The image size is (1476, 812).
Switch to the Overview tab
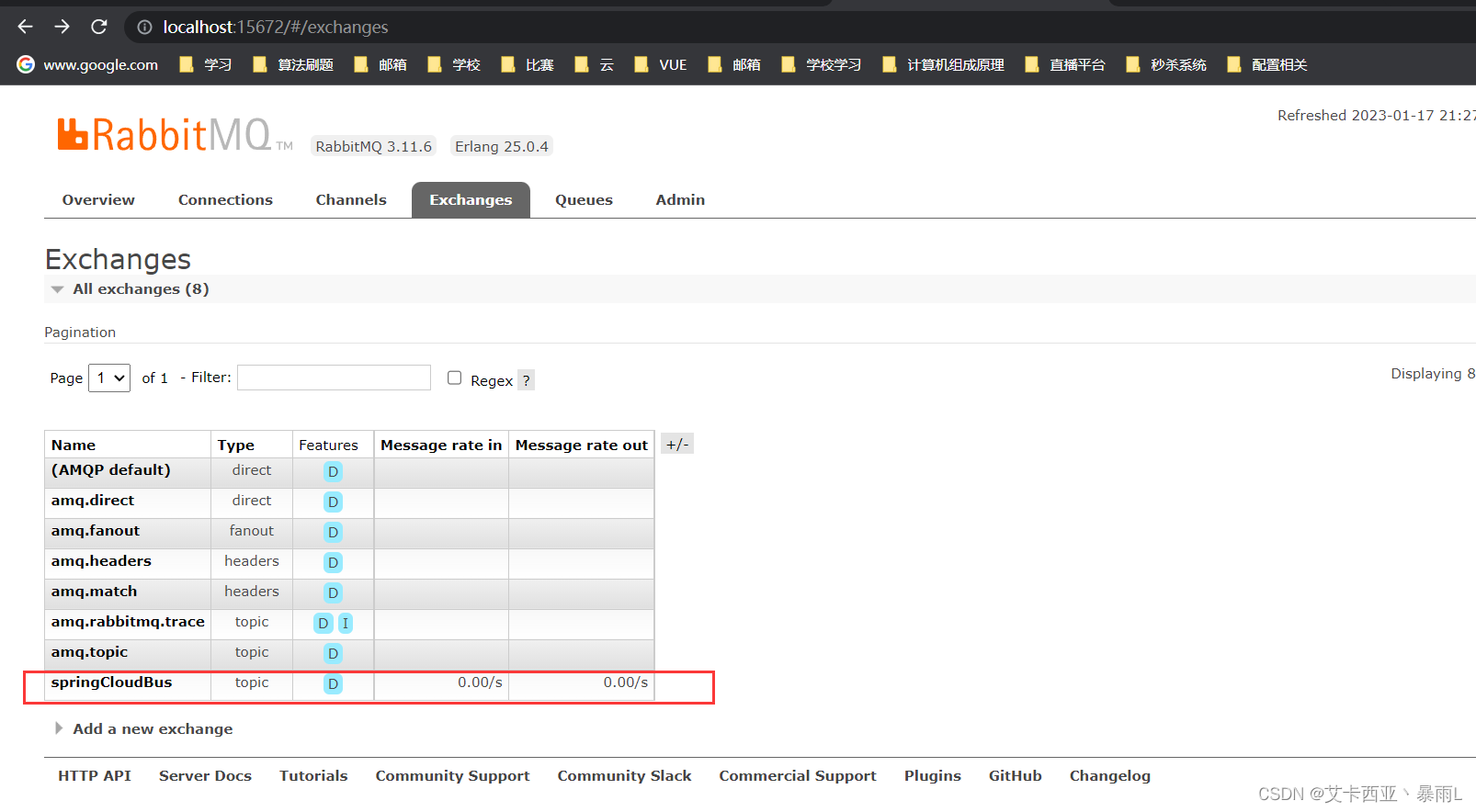click(98, 199)
